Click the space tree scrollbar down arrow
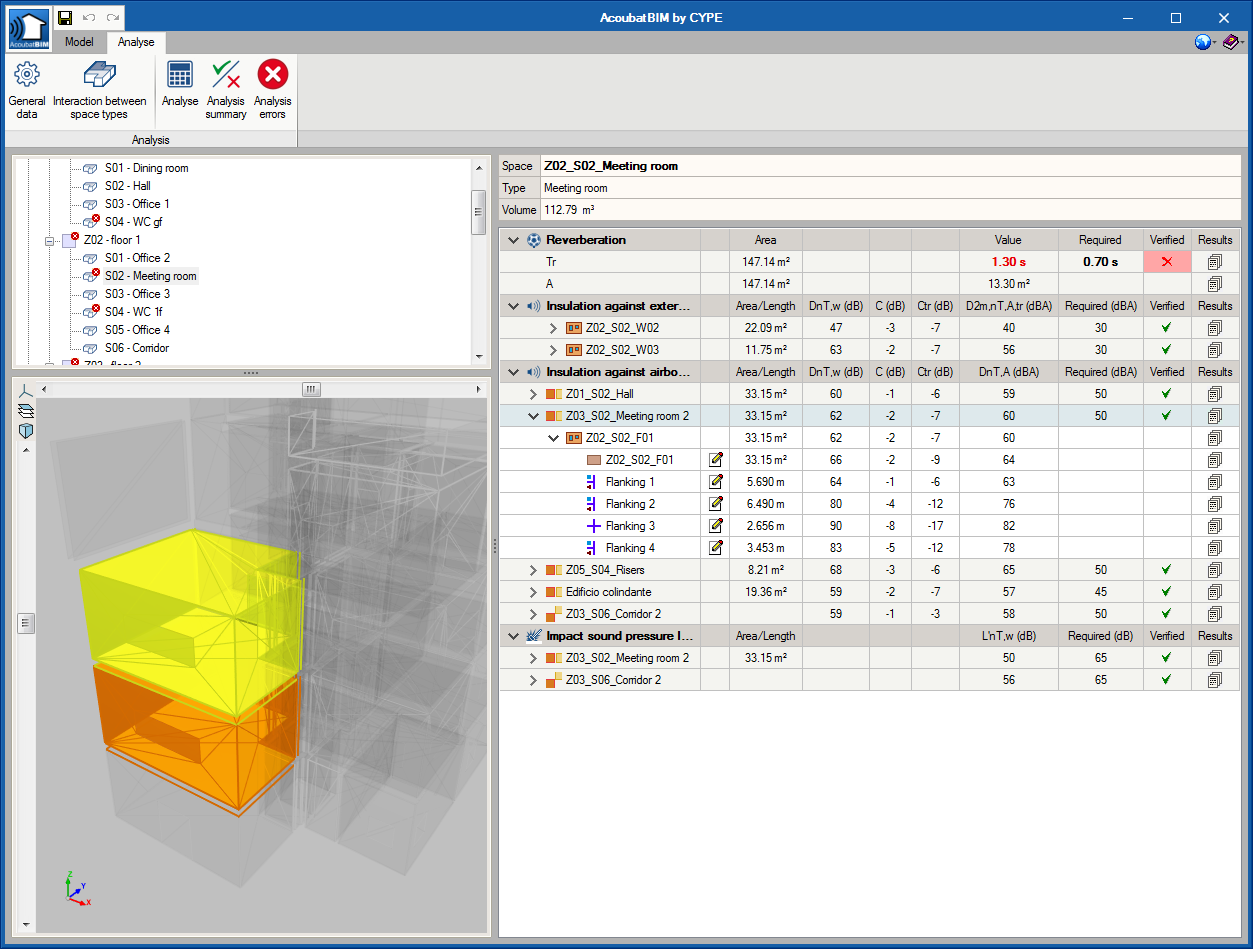This screenshot has height=949, width=1253. (478, 357)
